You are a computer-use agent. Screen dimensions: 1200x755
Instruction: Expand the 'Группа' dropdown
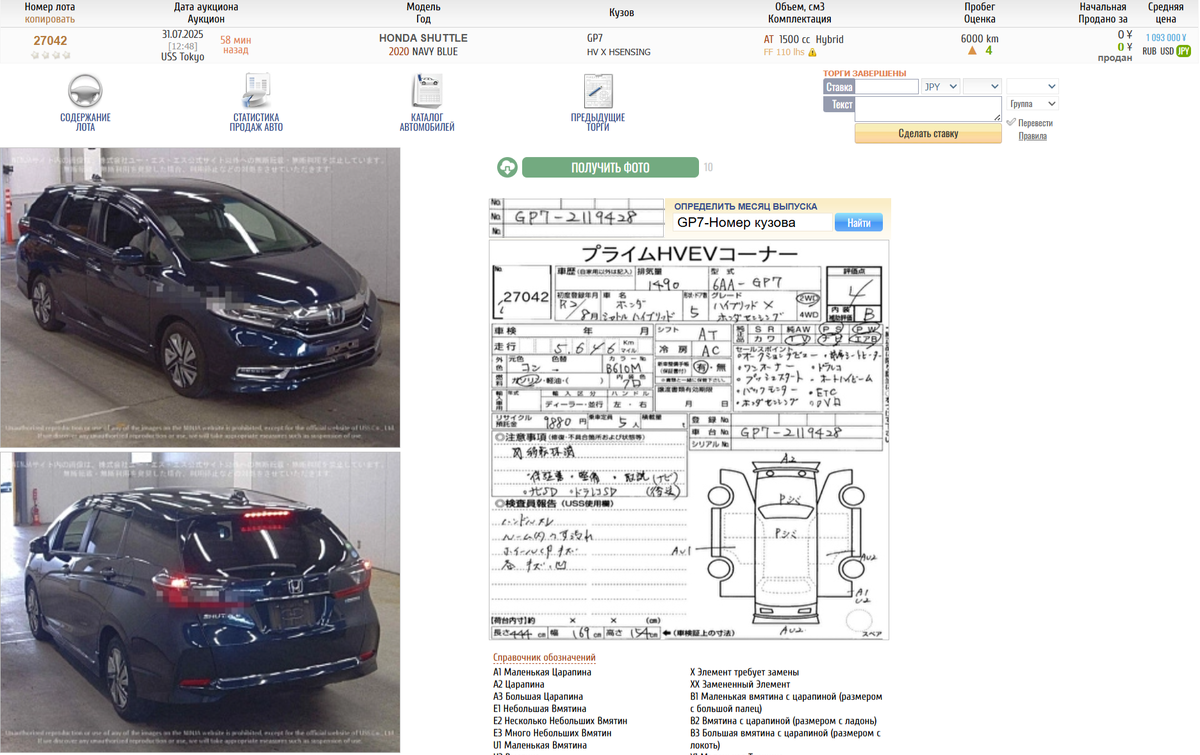click(1032, 104)
